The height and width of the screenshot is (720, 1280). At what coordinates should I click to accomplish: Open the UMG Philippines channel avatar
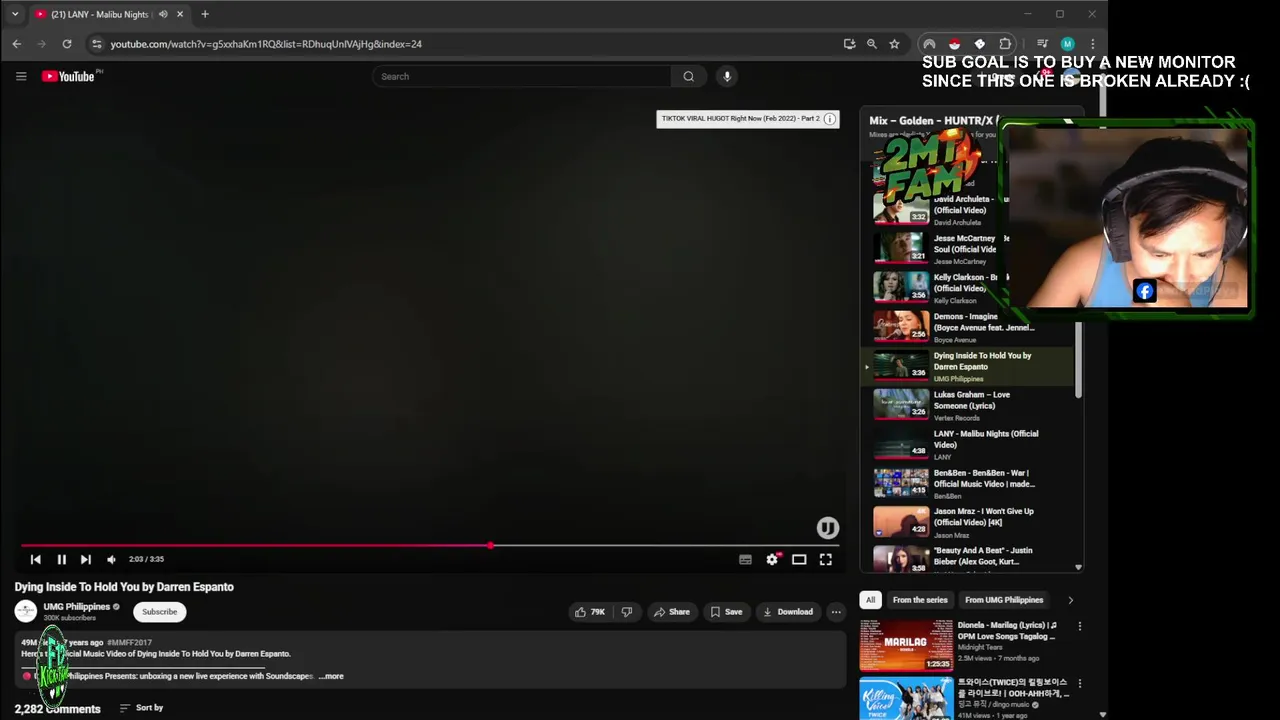pyautogui.click(x=26, y=611)
